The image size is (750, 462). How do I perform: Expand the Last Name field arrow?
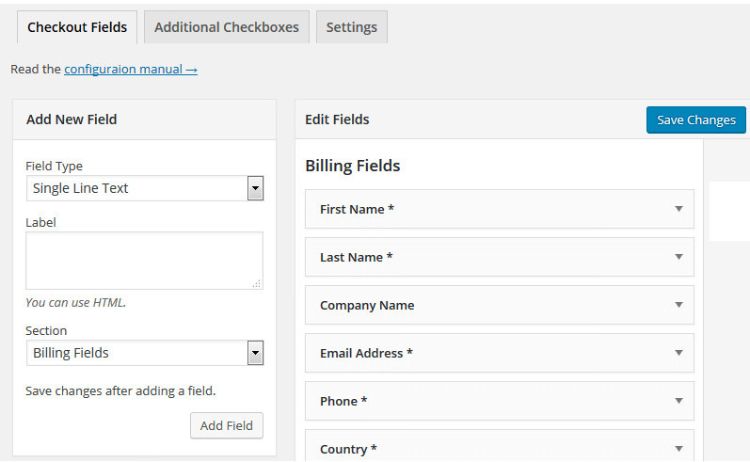tap(678, 257)
